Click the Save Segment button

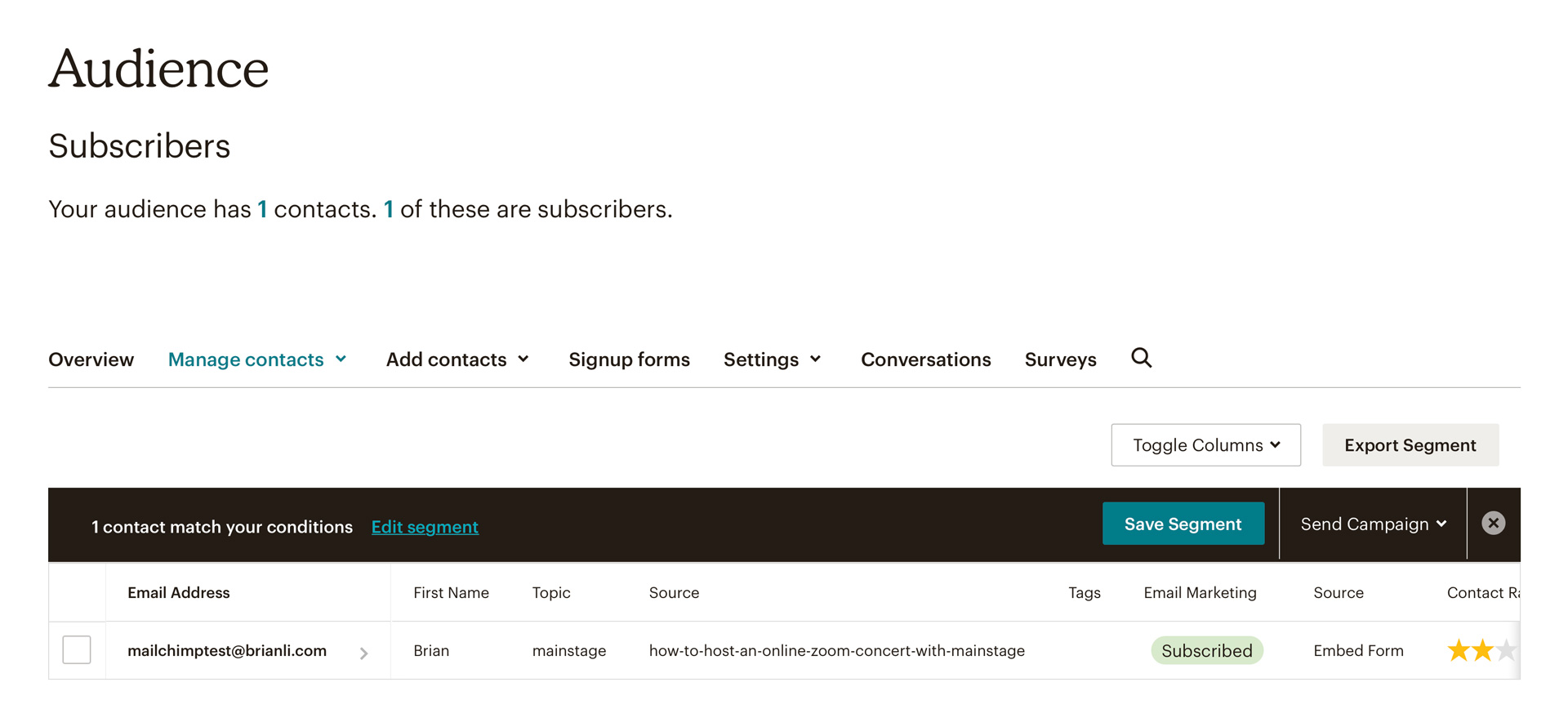[x=1183, y=524]
